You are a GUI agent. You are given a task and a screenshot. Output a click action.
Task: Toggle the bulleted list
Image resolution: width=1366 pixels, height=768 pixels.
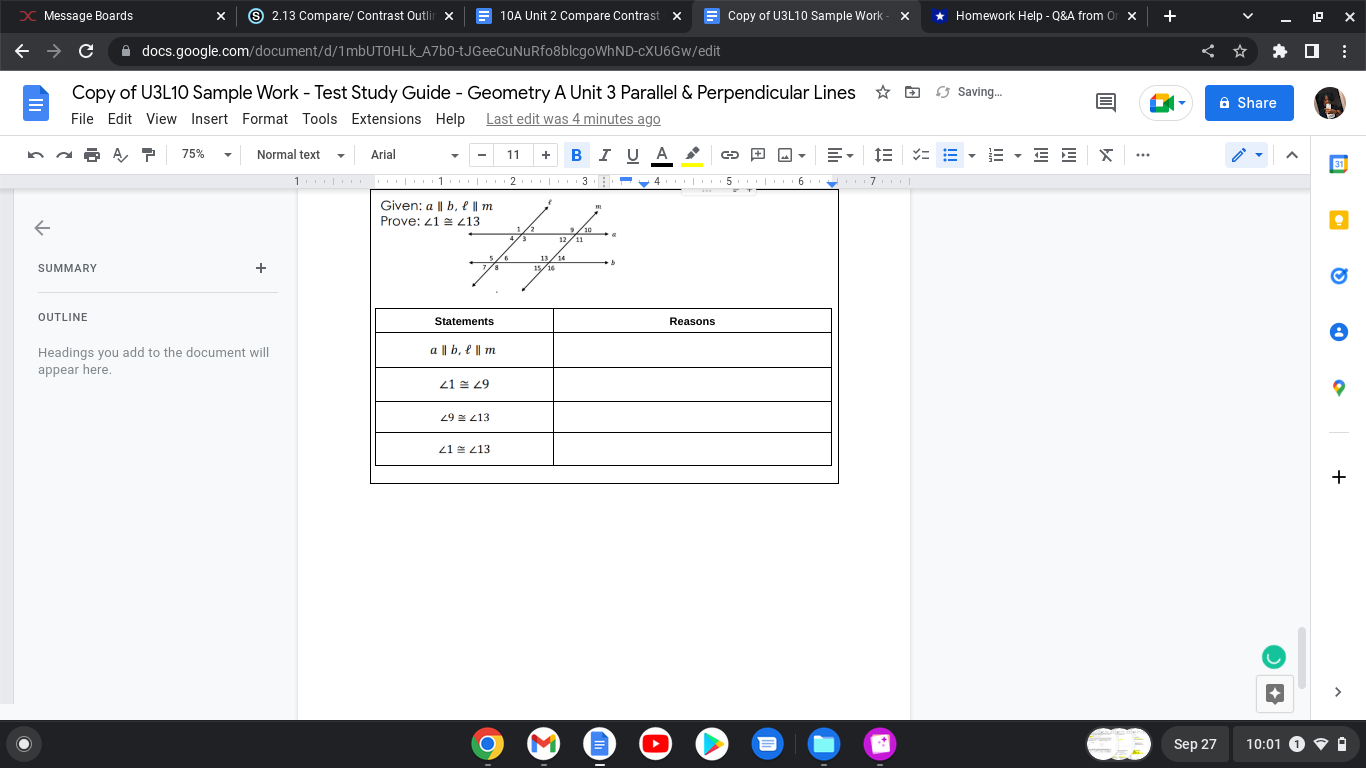(x=950, y=155)
